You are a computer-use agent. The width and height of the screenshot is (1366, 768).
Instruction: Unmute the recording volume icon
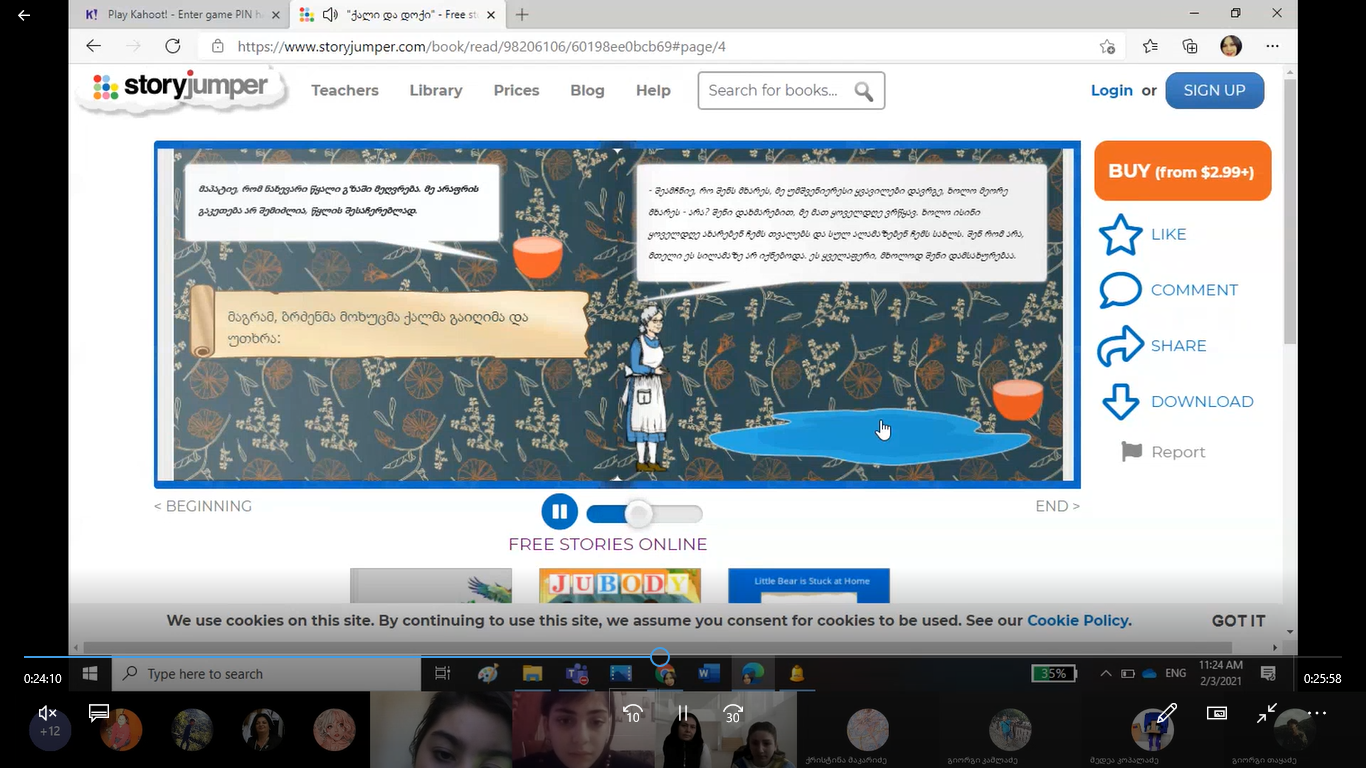point(47,713)
